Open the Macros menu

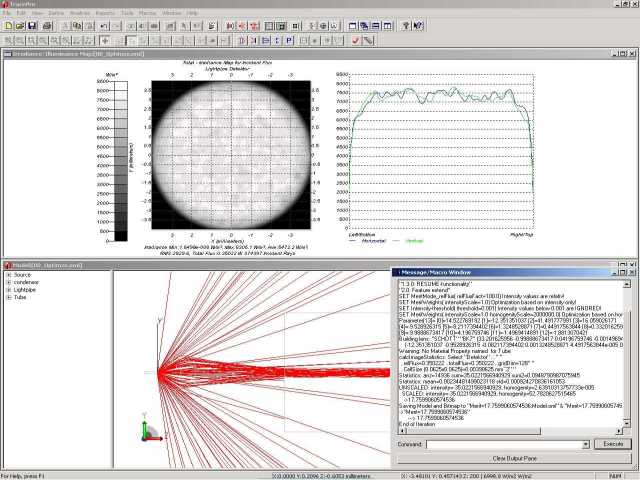147,13
